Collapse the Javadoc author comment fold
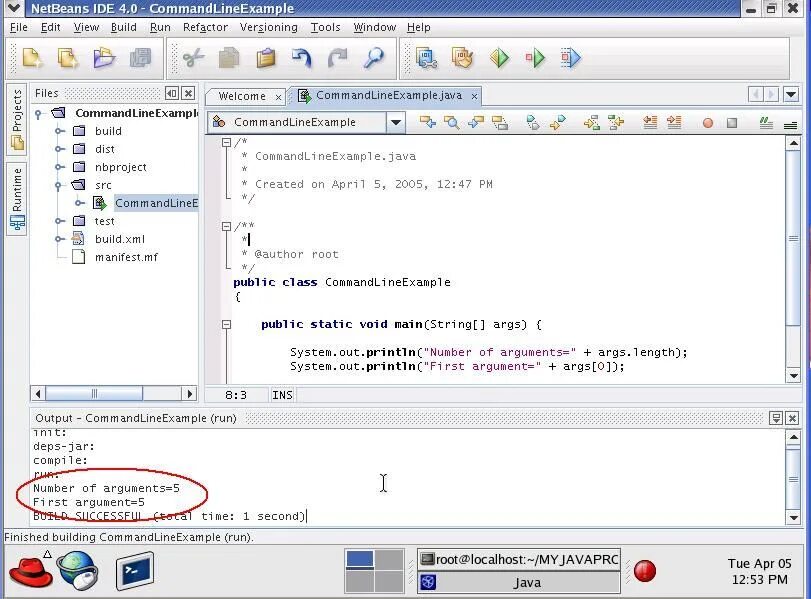 [226, 226]
